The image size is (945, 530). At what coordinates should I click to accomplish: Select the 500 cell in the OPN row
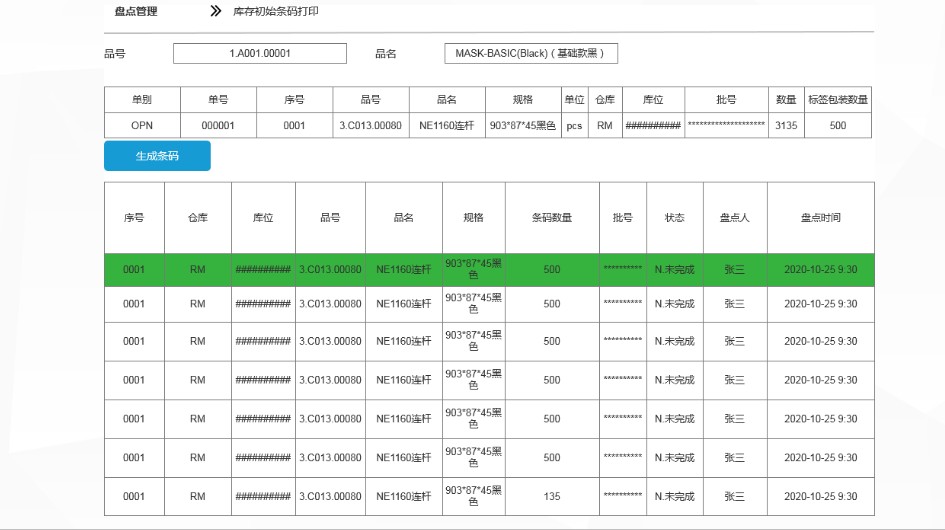(x=838, y=125)
